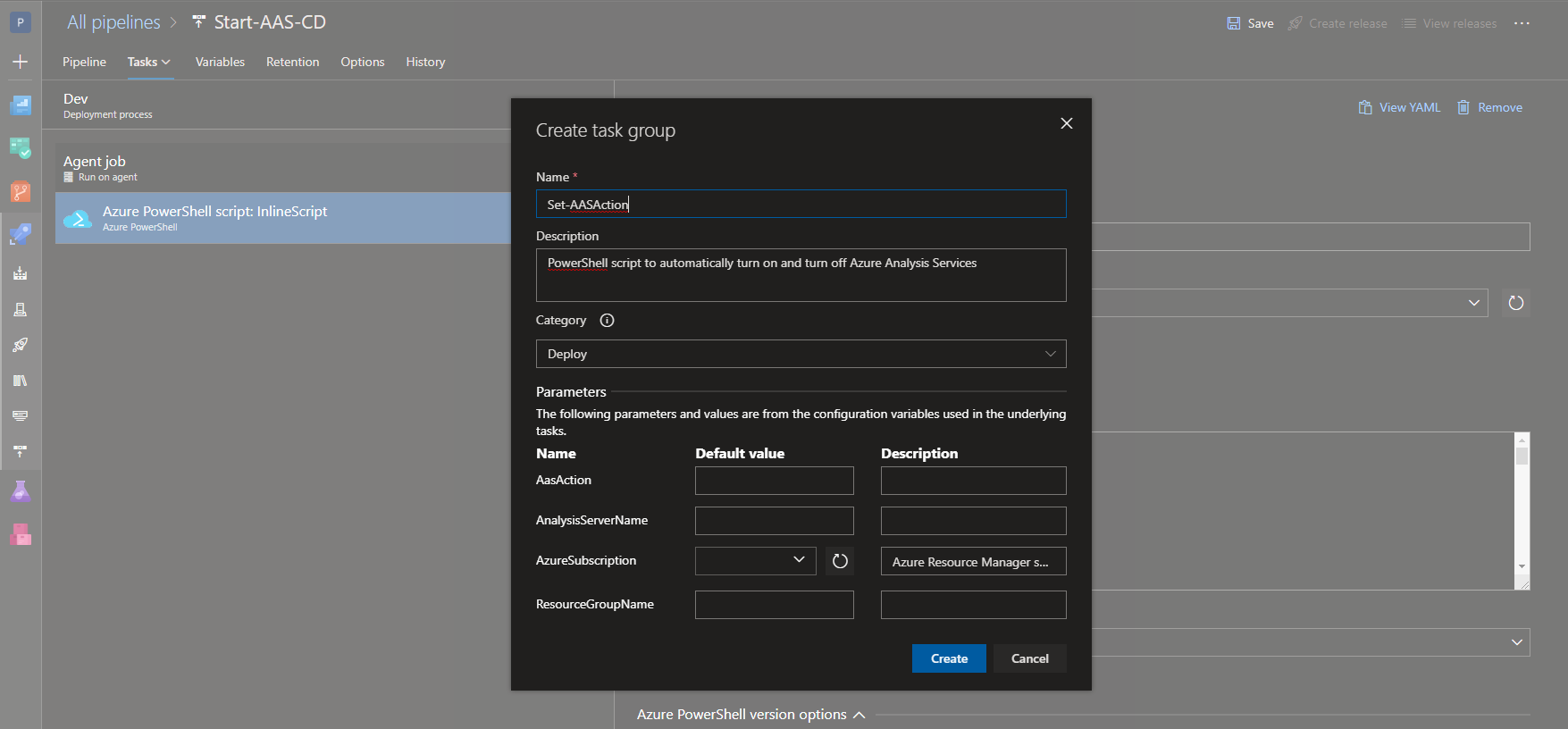Click ResourceGroupName description field
The image size is (1568, 729).
[x=973, y=605]
